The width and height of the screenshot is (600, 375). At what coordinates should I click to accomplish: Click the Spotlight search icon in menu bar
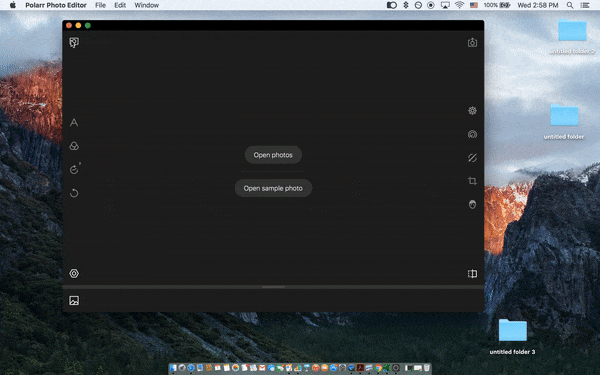pyautogui.click(x=570, y=5)
